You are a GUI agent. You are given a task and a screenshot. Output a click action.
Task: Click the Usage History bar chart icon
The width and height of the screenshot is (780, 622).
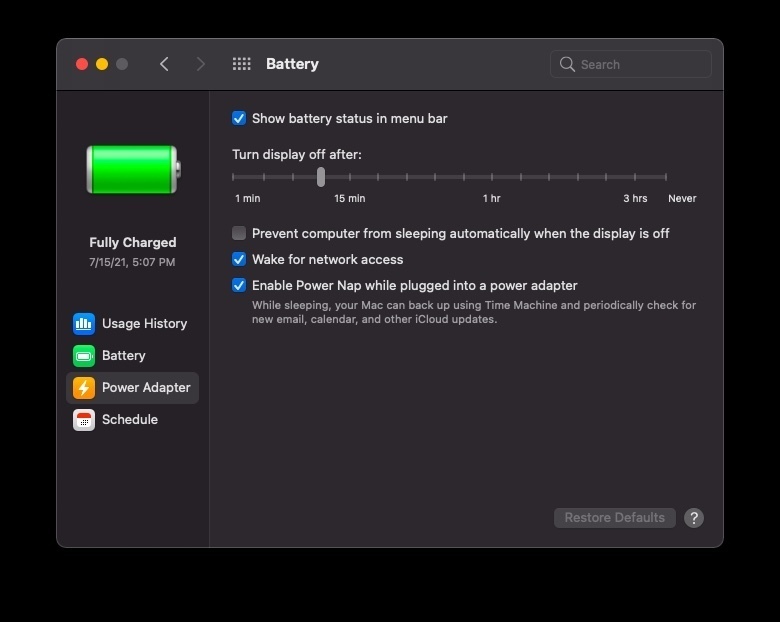pos(84,324)
